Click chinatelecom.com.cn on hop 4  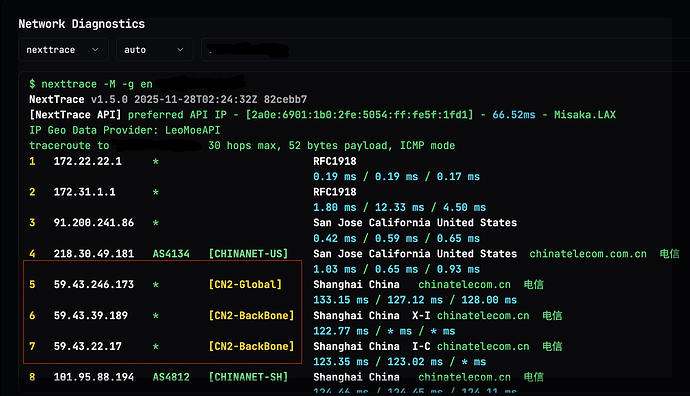pos(588,254)
